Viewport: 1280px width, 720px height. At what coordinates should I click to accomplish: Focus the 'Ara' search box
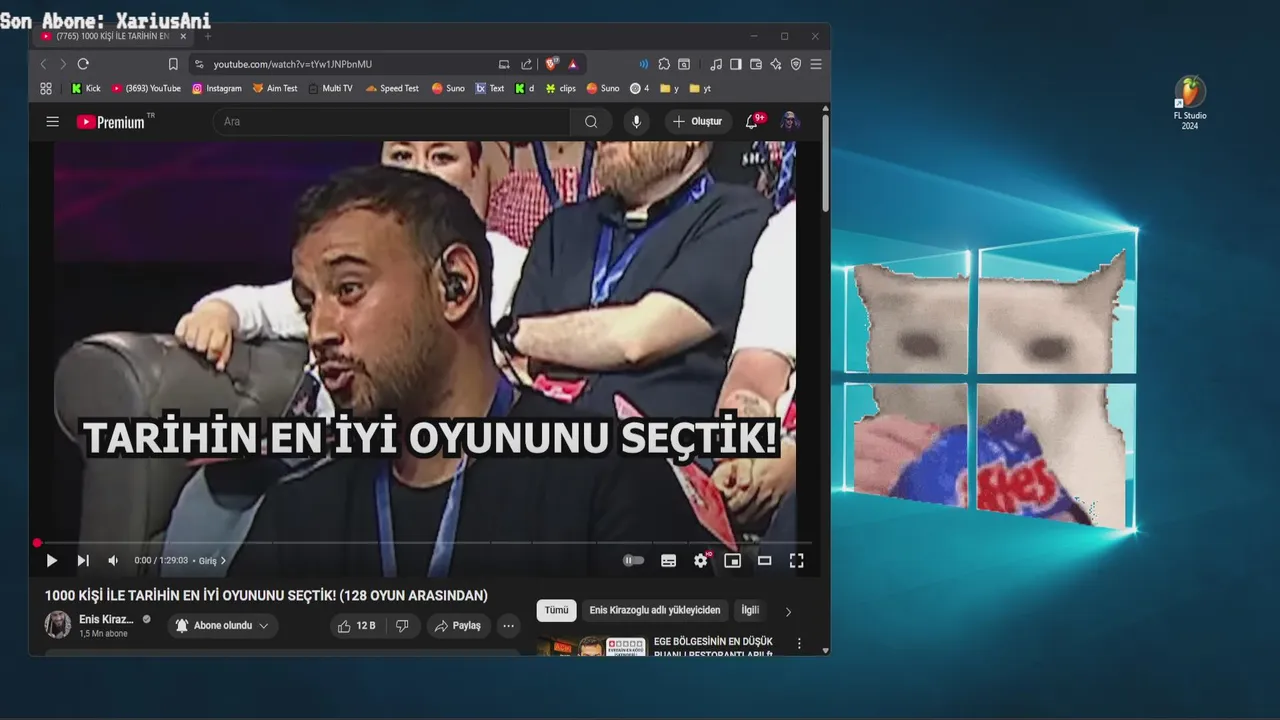(x=392, y=122)
